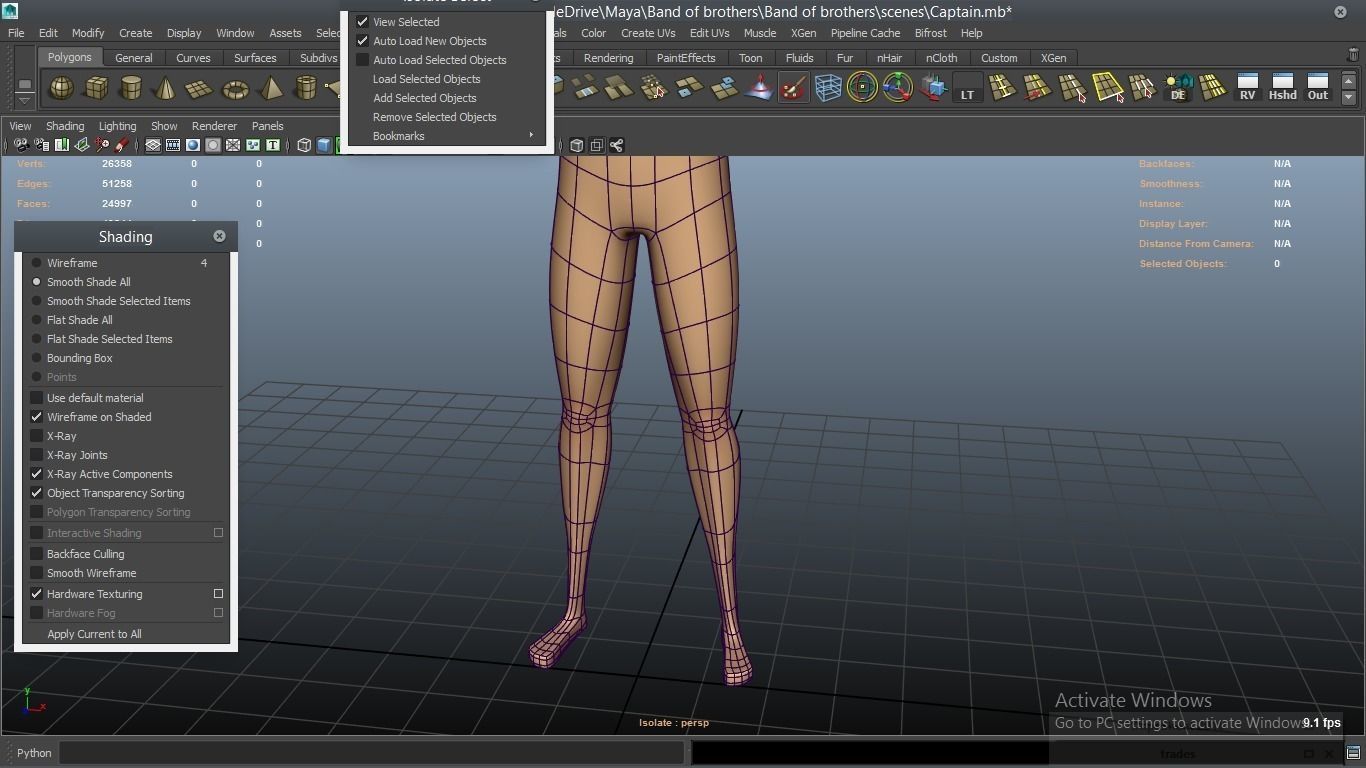
Task: Click Apply Current to All
Action: pos(94,634)
